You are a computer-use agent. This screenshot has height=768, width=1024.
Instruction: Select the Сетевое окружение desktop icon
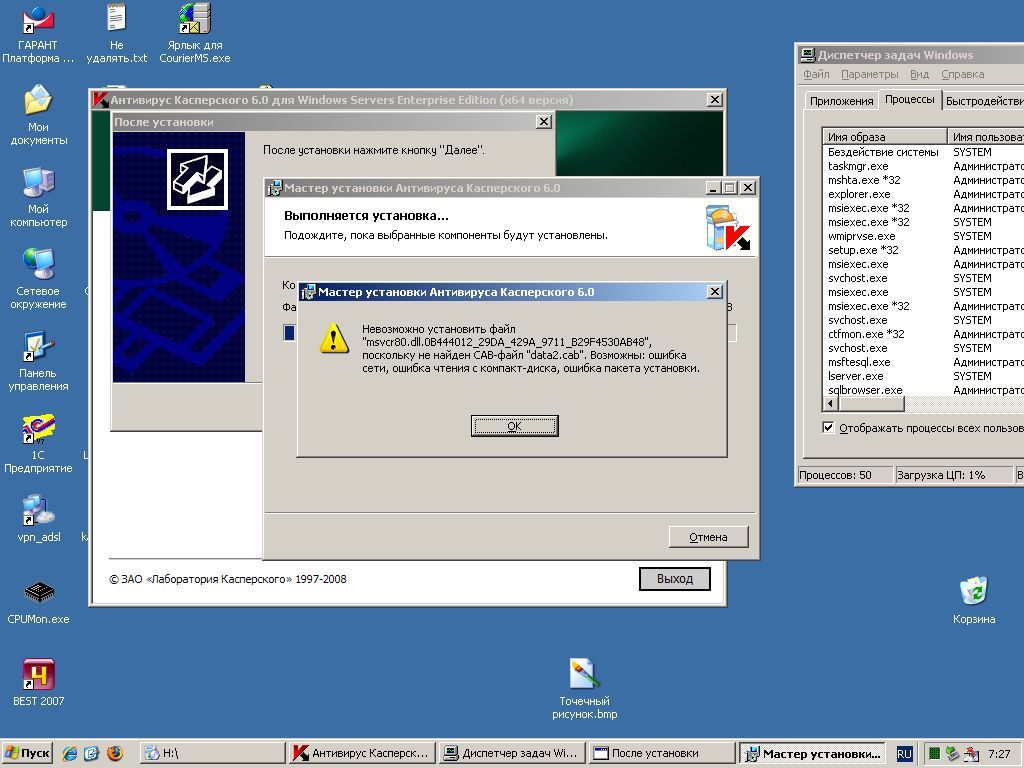point(39,279)
